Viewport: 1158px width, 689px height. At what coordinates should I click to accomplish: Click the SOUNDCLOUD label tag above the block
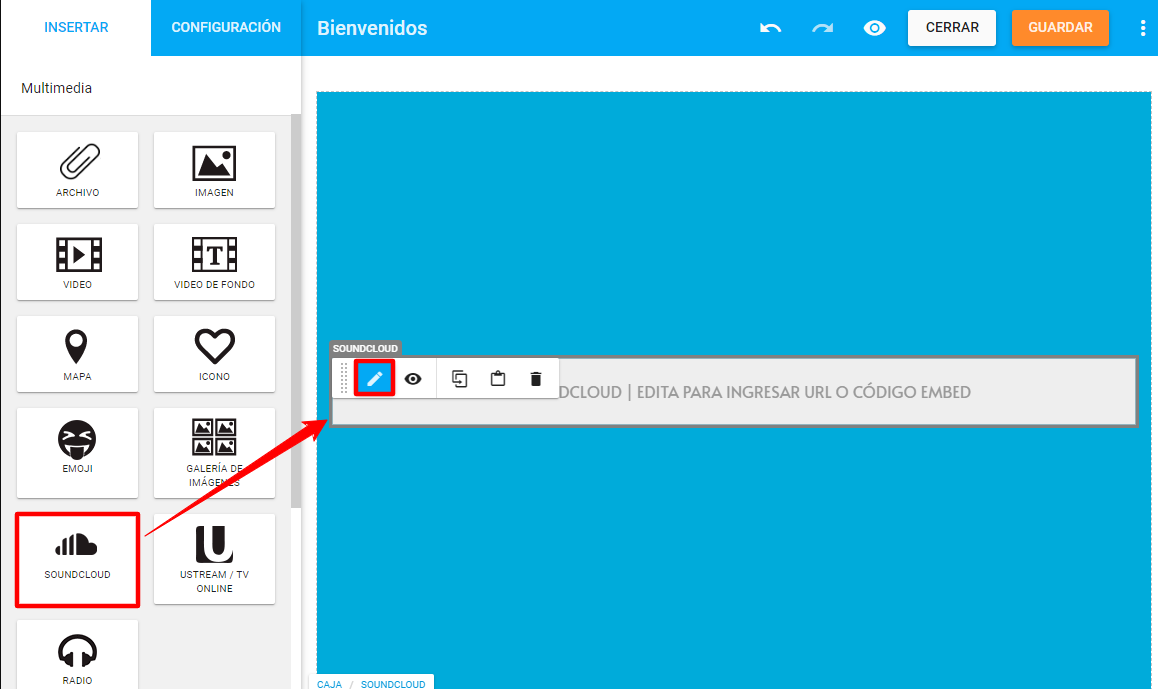[365, 349]
